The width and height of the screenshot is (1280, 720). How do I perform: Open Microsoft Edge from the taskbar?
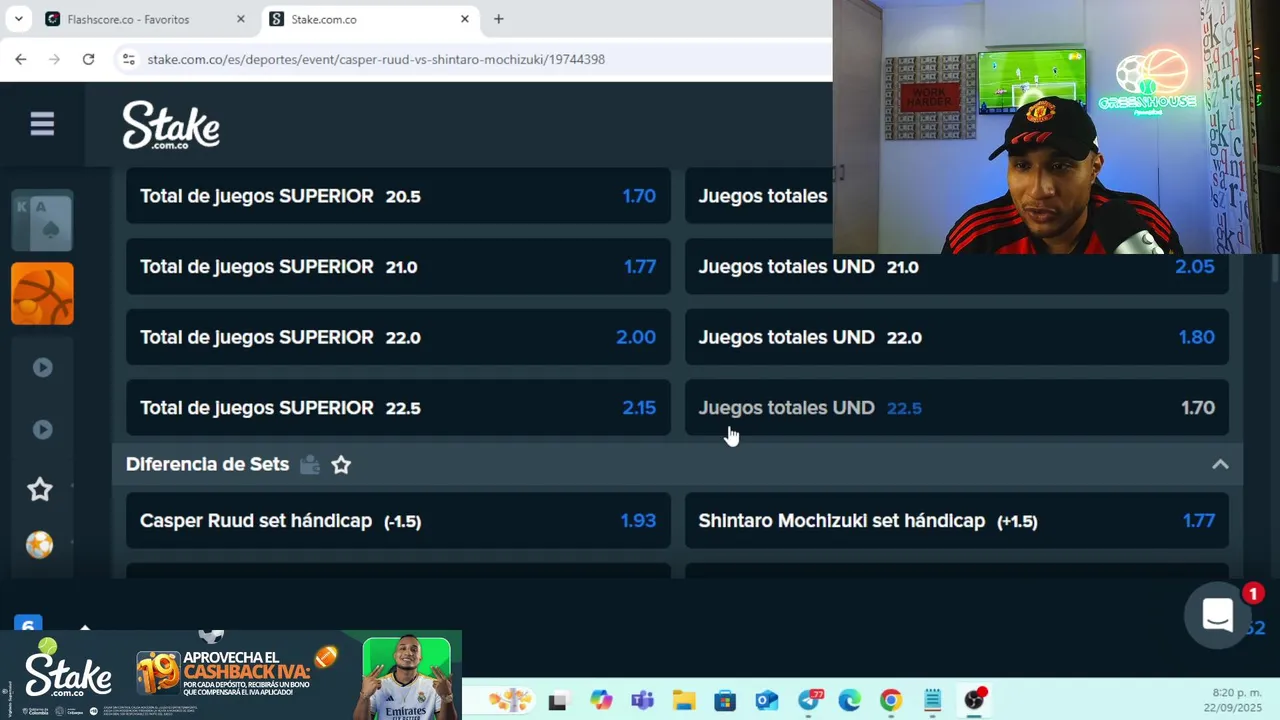(x=849, y=700)
